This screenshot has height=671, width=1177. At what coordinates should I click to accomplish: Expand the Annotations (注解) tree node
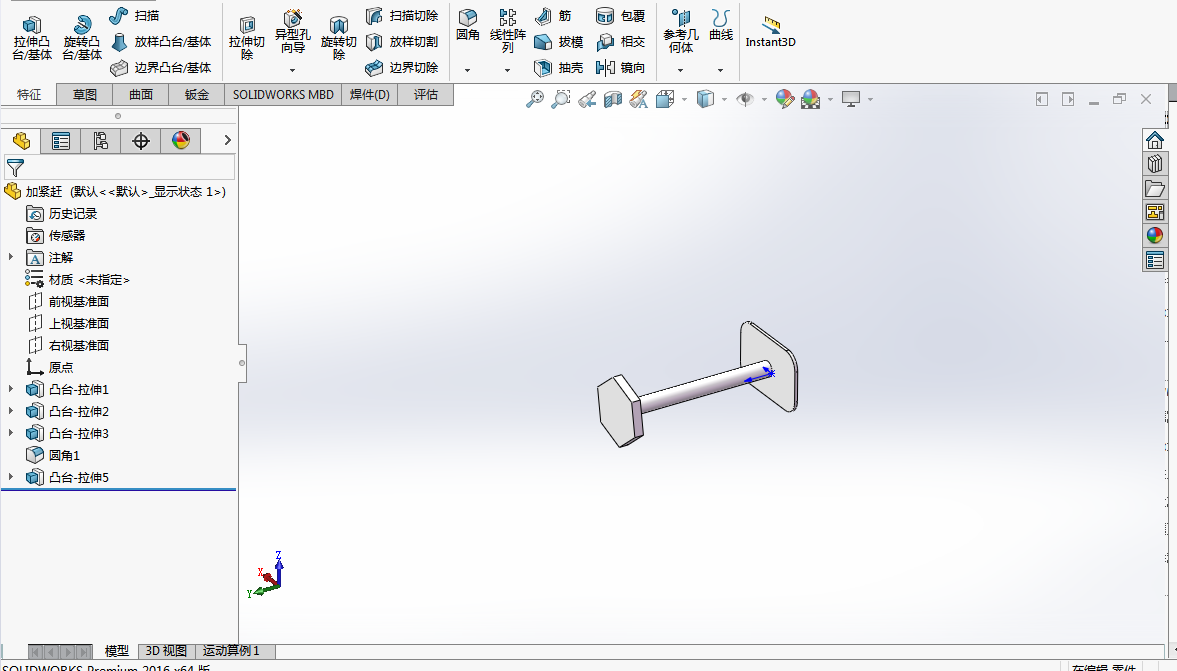(x=11, y=257)
